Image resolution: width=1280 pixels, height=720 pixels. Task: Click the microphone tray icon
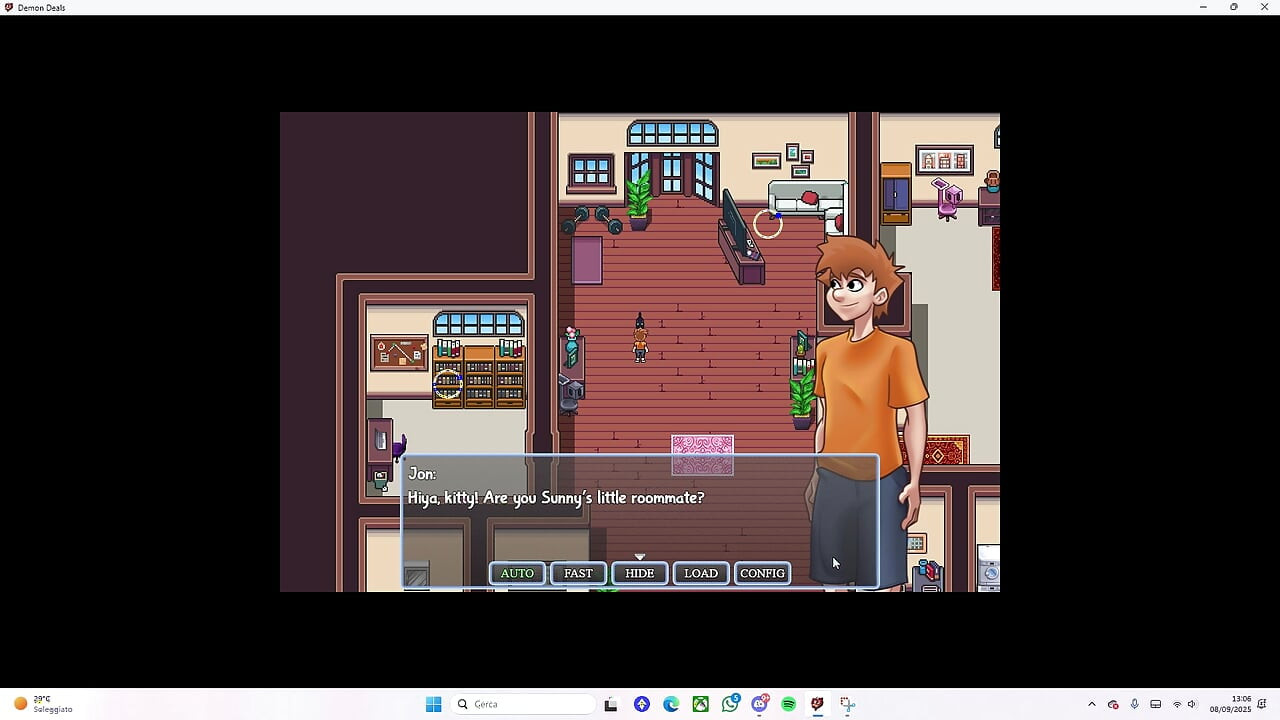point(1134,704)
